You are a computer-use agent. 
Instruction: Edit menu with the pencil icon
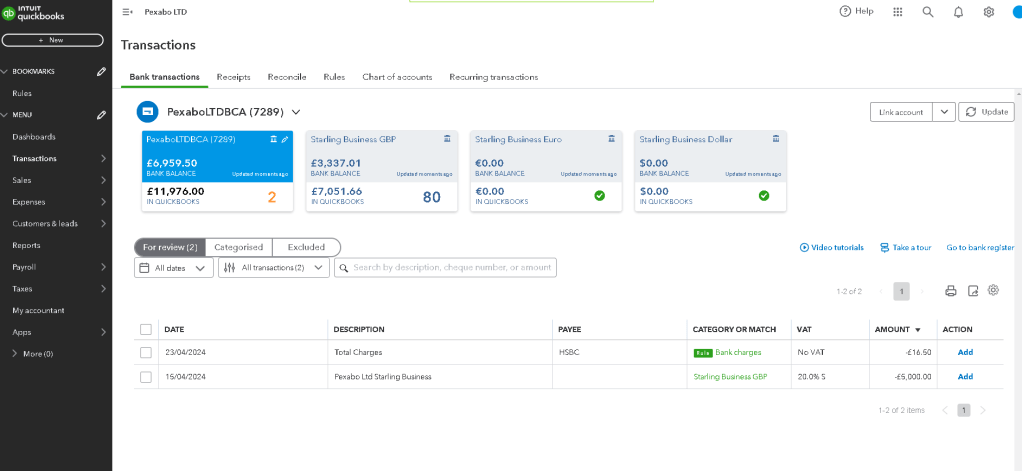[x=101, y=115]
